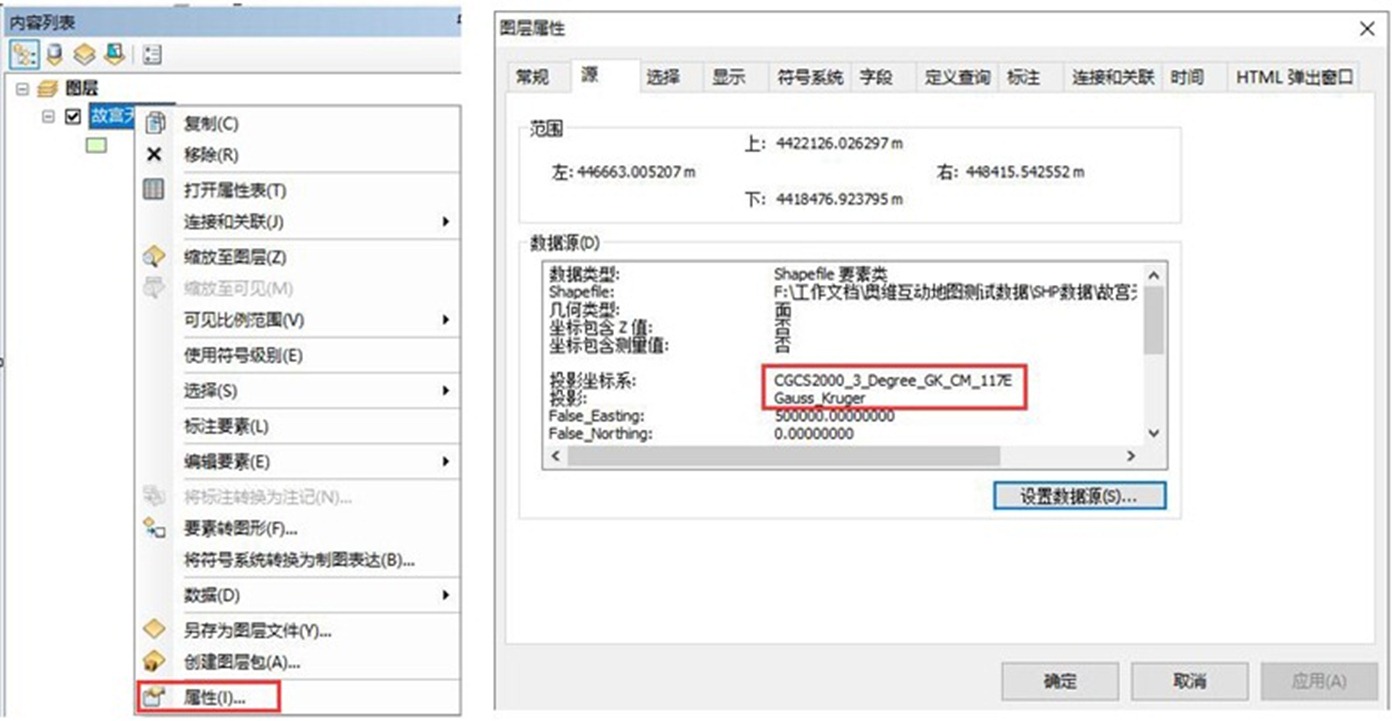Click the green layer symbol swatch
The width and height of the screenshot is (1392, 721).
pyautogui.click(x=96, y=145)
